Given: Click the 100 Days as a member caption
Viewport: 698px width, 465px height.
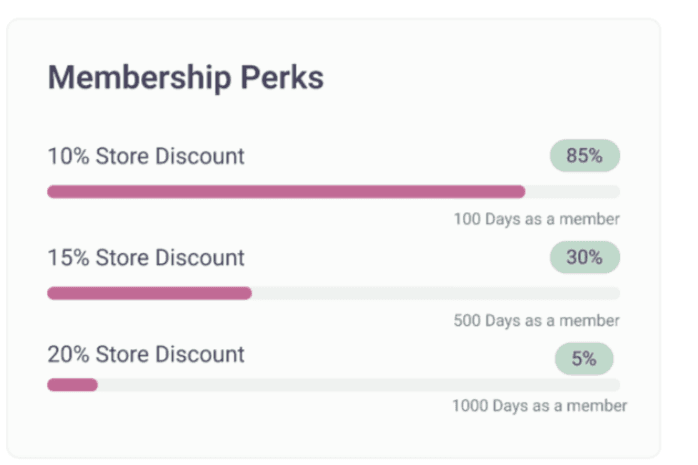Looking at the screenshot, I should [536, 219].
